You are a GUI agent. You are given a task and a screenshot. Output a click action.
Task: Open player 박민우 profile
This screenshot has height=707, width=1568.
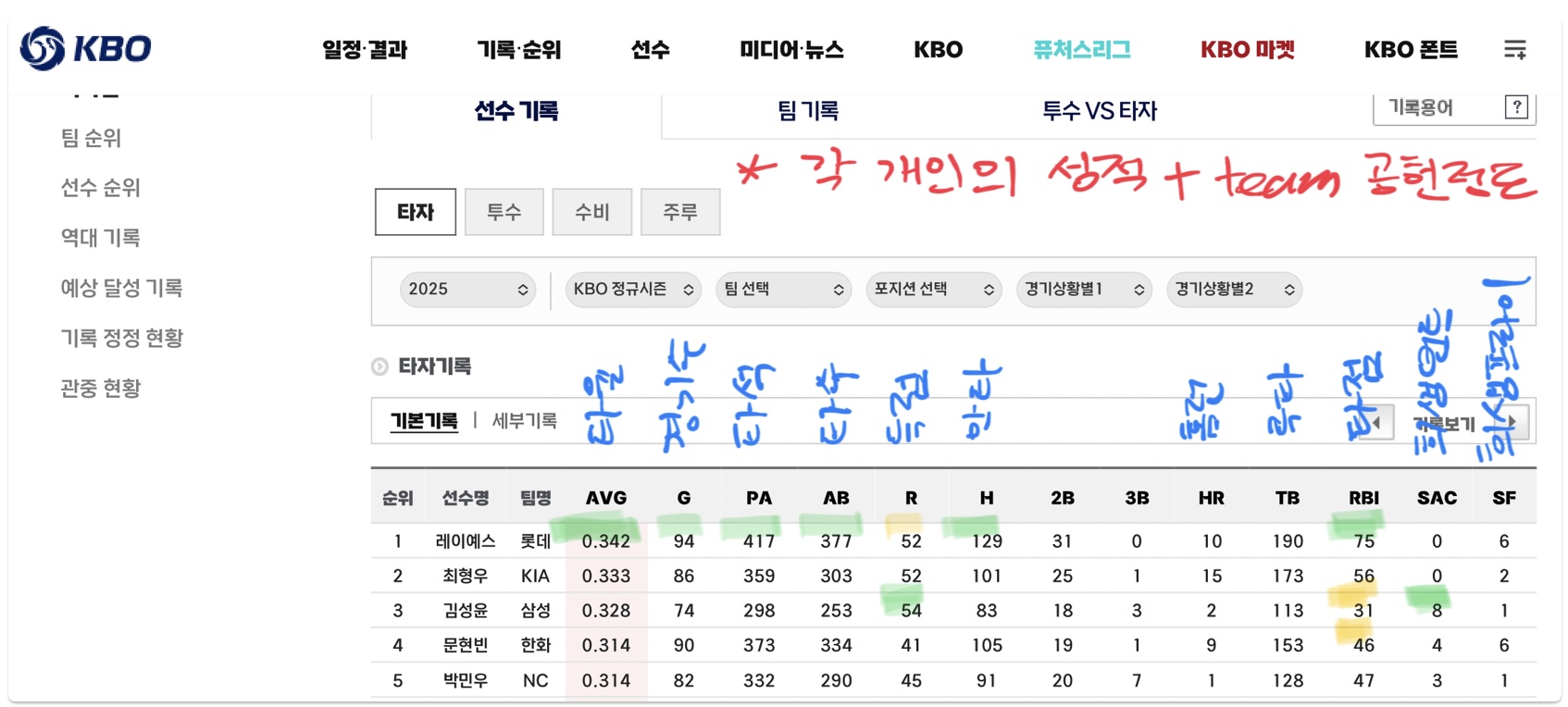click(x=466, y=680)
